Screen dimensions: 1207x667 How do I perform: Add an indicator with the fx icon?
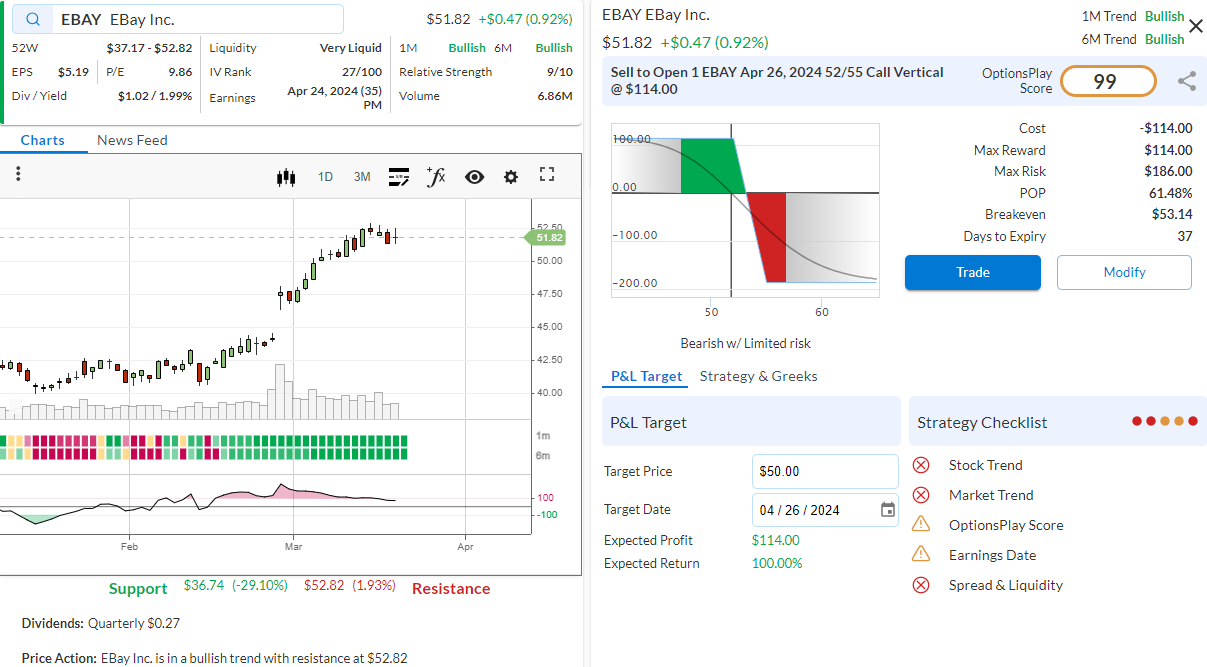coord(436,177)
